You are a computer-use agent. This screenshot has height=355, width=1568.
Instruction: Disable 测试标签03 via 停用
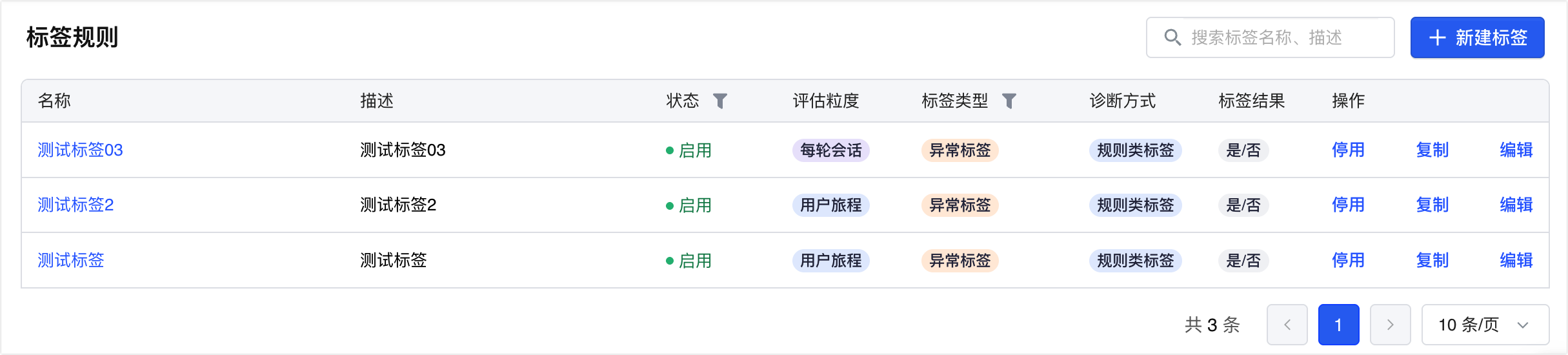(x=1348, y=150)
